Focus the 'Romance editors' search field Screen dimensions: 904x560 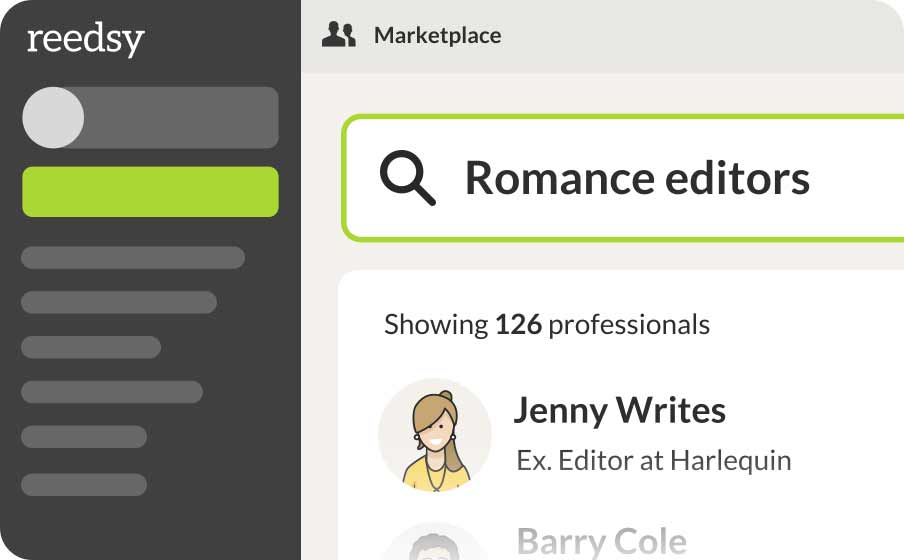636,179
